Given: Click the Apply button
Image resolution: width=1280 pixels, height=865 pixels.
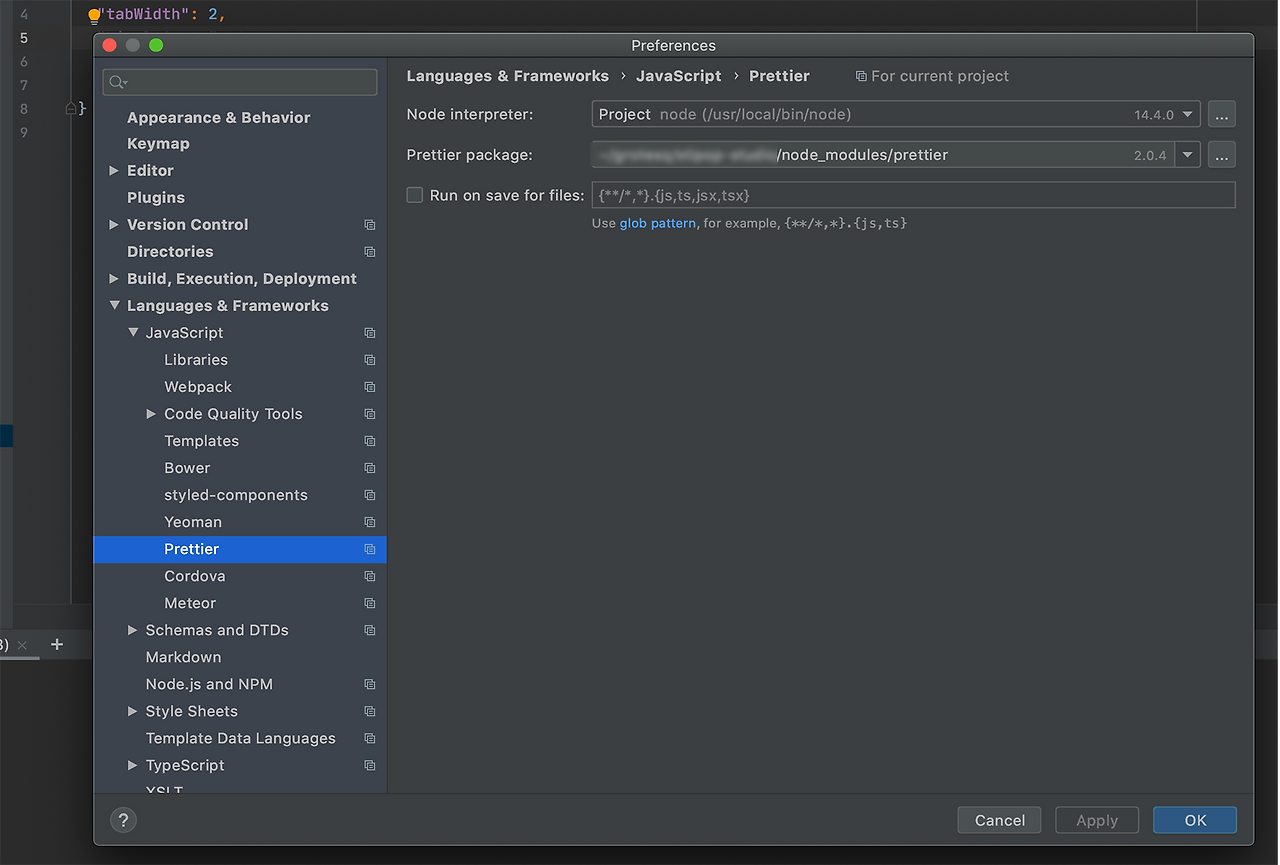Looking at the screenshot, I should (x=1097, y=820).
